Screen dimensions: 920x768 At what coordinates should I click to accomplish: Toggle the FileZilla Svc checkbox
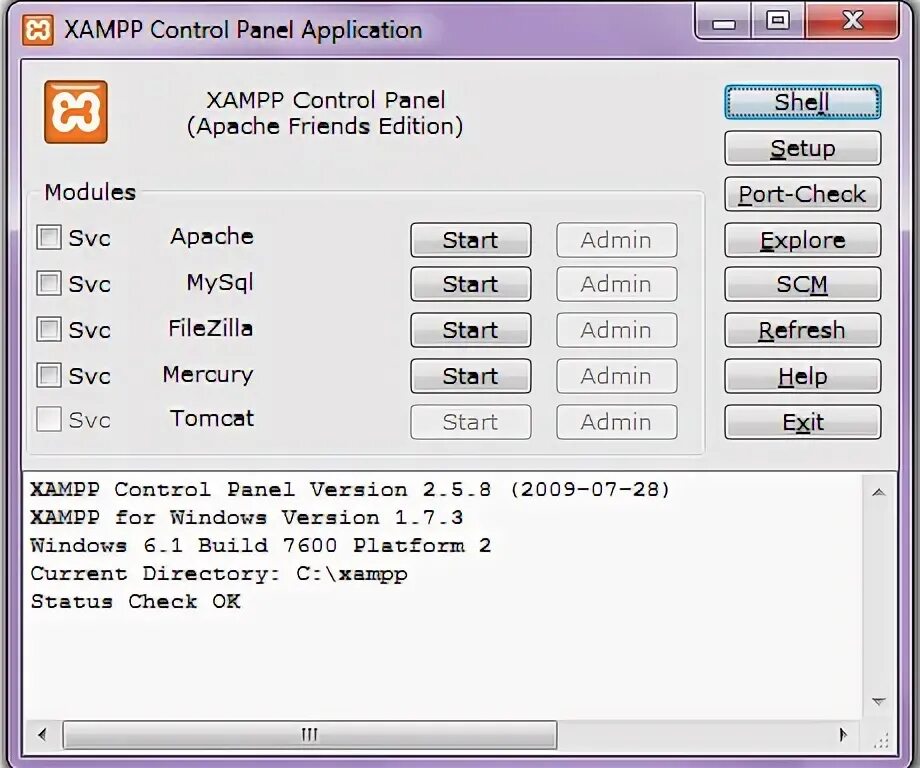(49, 329)
